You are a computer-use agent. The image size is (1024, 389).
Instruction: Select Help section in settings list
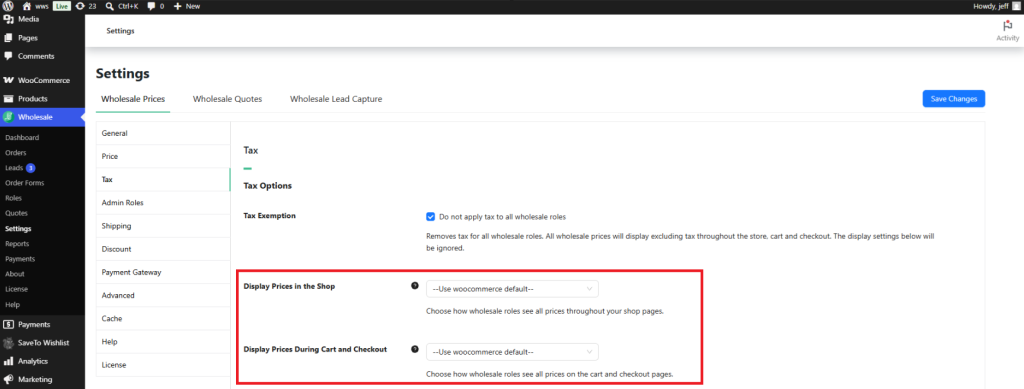163,342
